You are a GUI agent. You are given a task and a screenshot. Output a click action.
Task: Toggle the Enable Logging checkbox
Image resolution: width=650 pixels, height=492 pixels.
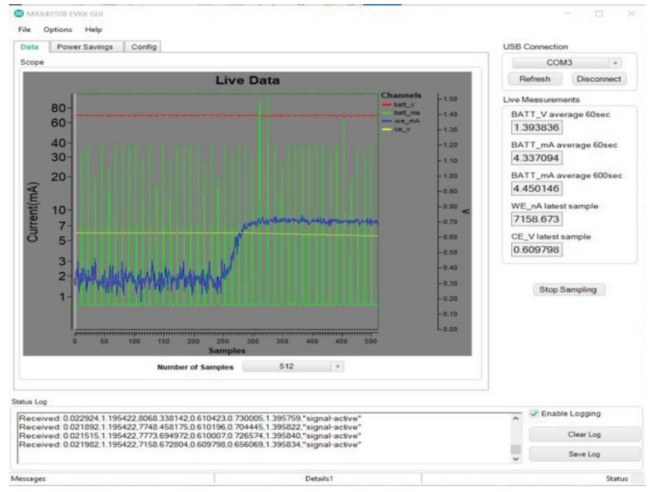[x=533, y=413]
